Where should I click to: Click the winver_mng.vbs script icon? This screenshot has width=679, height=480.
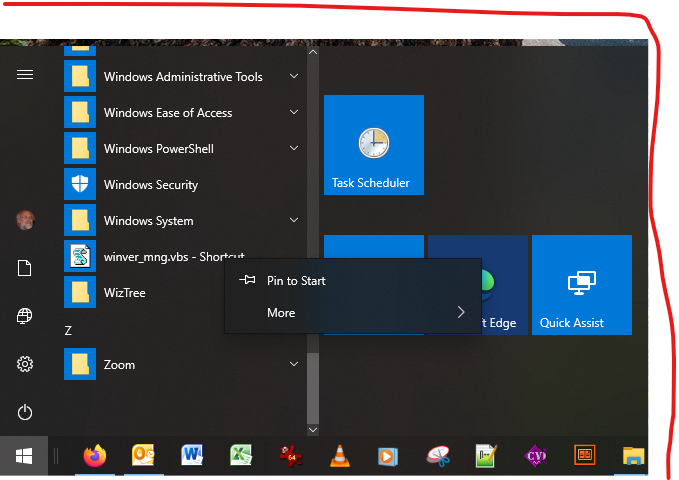(x=80, y=256)
